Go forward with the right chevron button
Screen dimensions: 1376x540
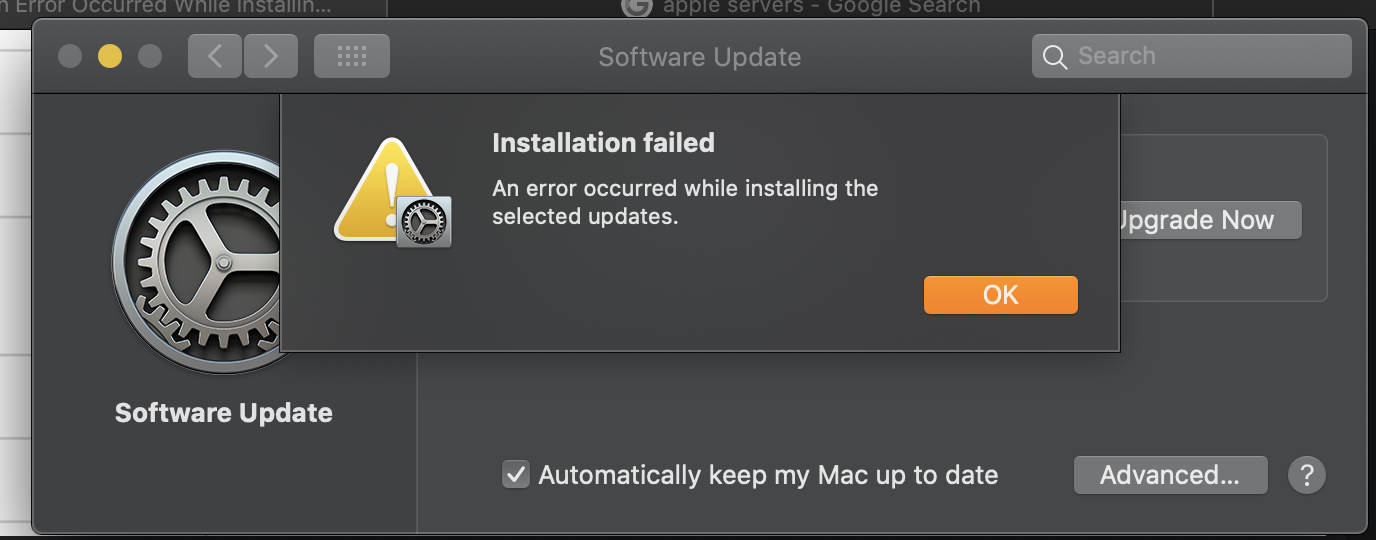tap(270, 56)
